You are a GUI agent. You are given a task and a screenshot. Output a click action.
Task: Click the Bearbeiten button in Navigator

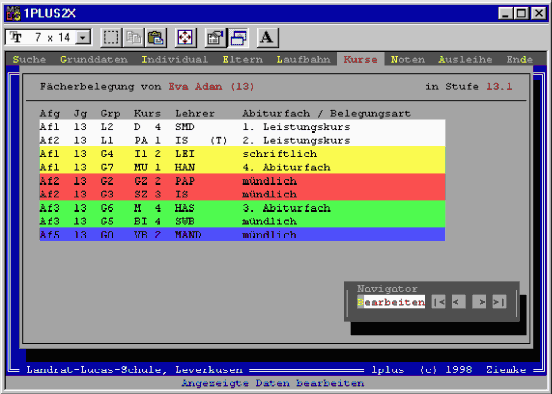pyautogui.click(x=391, y=302)
